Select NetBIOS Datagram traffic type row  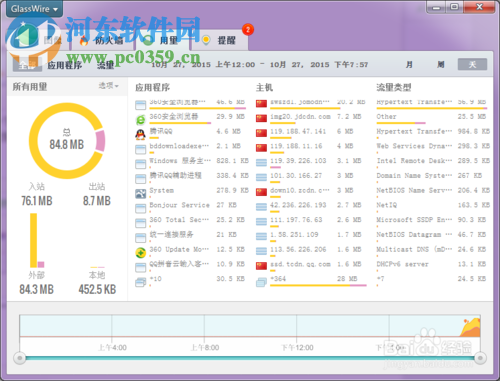(433, 236)
